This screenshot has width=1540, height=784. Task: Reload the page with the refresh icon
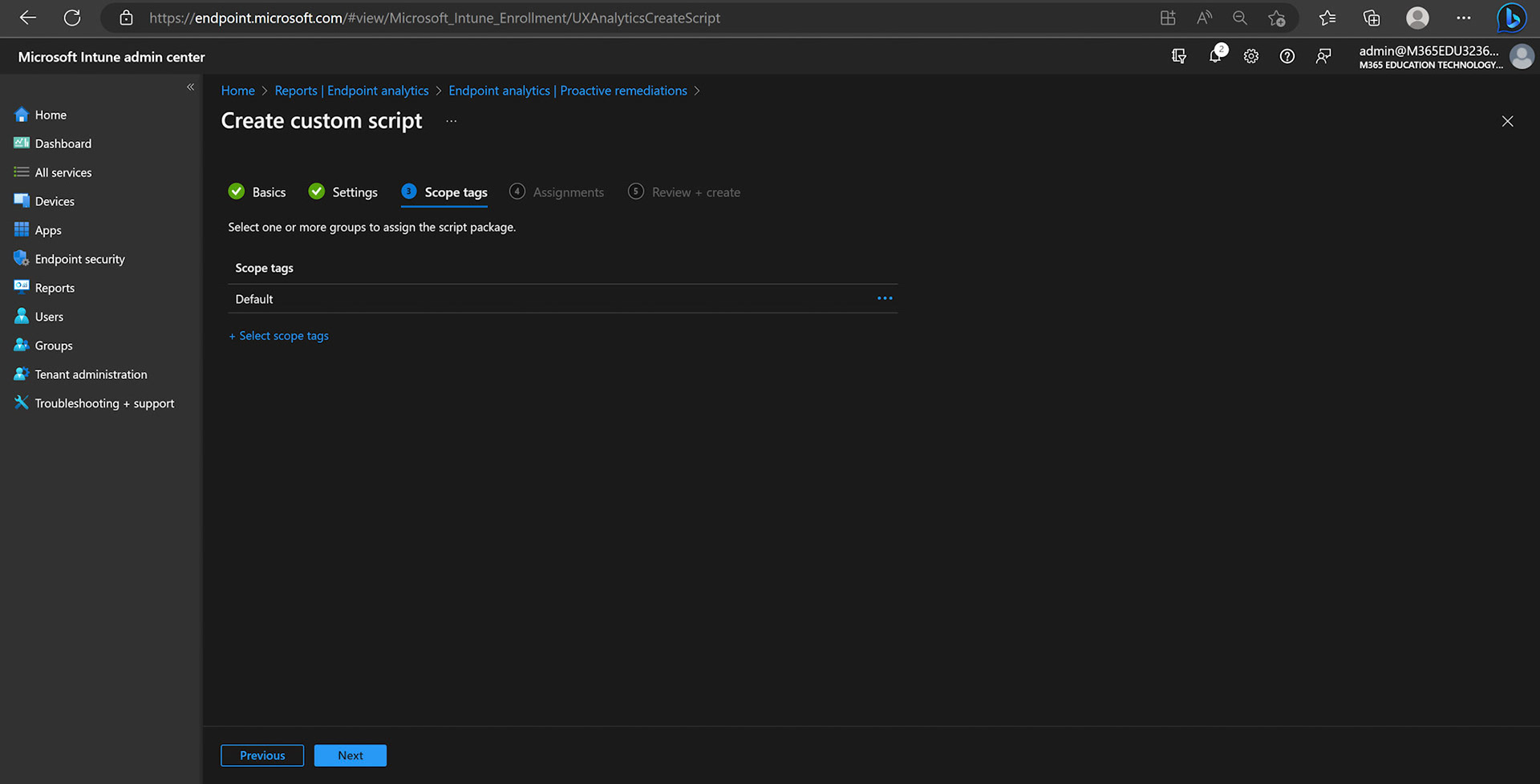(72, 18)
